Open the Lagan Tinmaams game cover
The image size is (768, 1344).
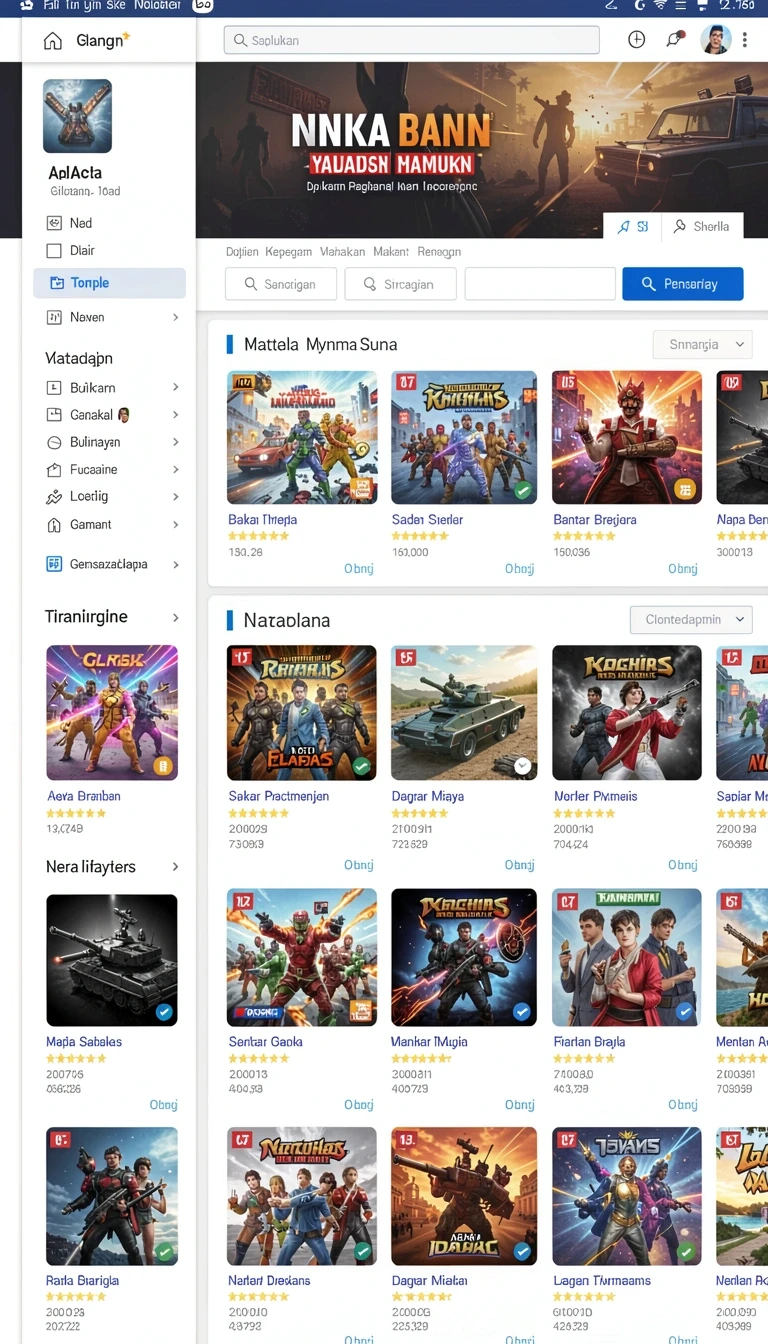(627, 1196)
